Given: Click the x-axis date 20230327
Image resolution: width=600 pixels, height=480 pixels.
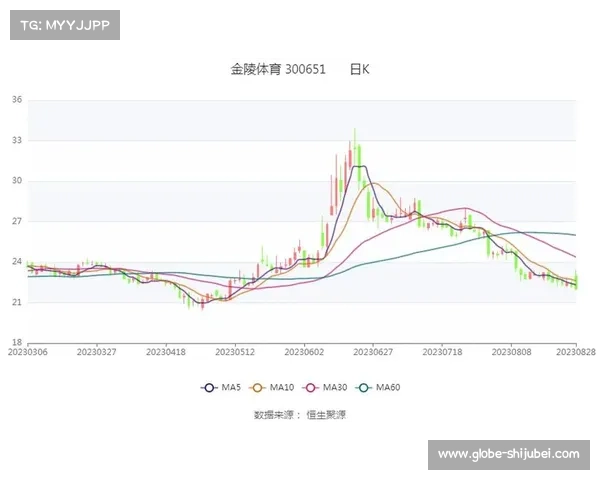Looking at the screenshot, I should tap(96, 352).
